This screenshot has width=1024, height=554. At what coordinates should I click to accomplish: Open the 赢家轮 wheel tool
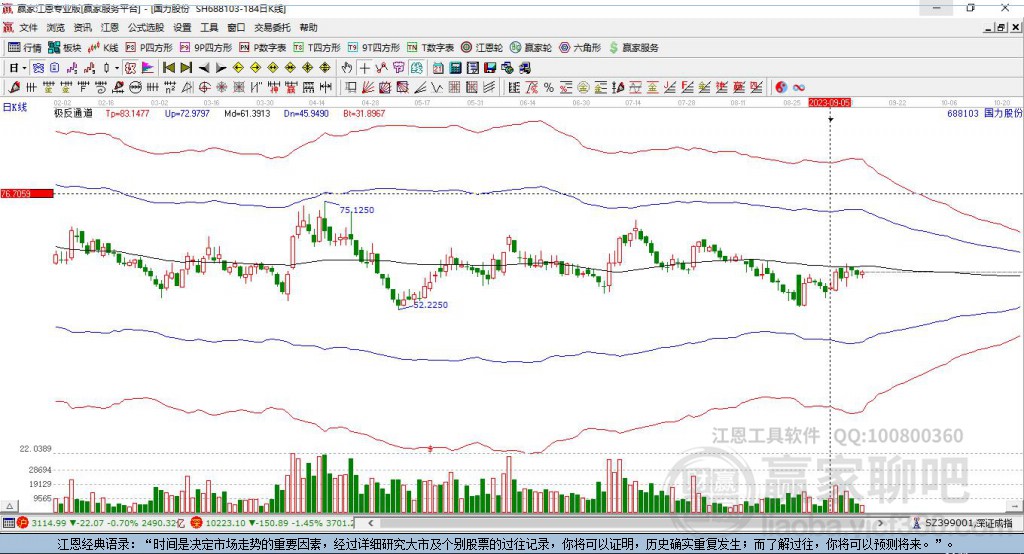pyautogui.click(x=531, y=48)
